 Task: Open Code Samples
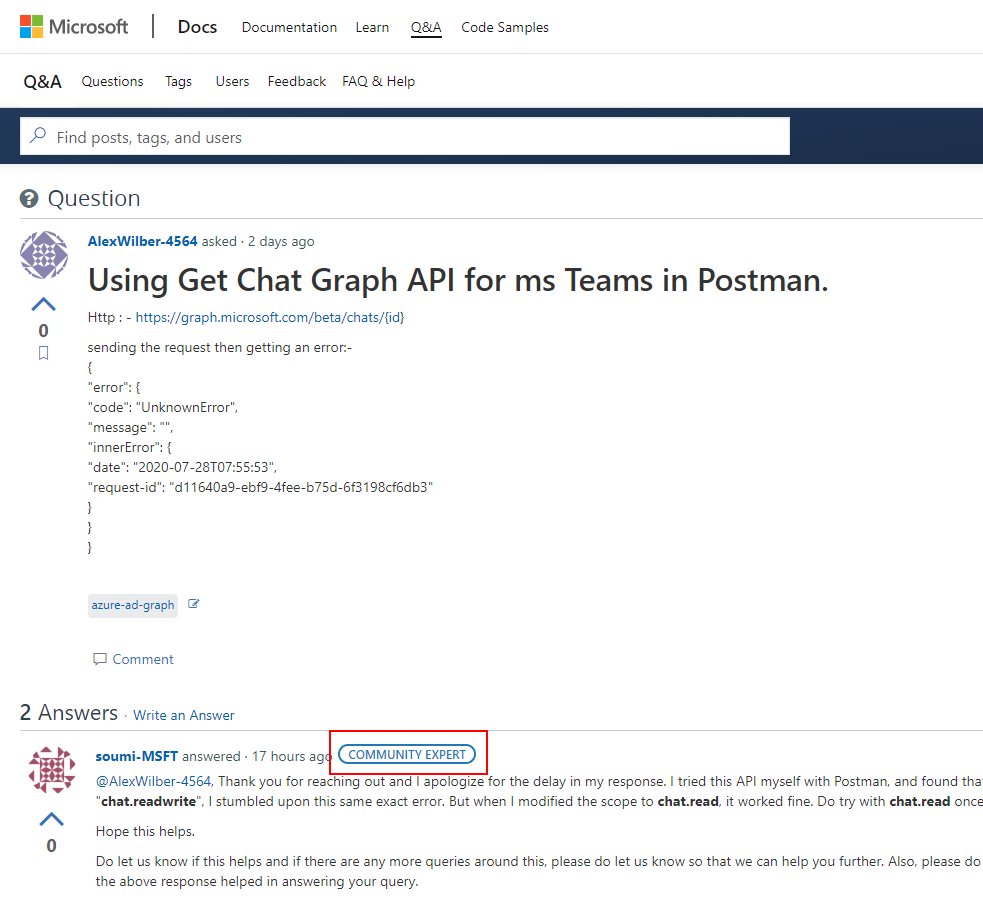coord(505,28)
